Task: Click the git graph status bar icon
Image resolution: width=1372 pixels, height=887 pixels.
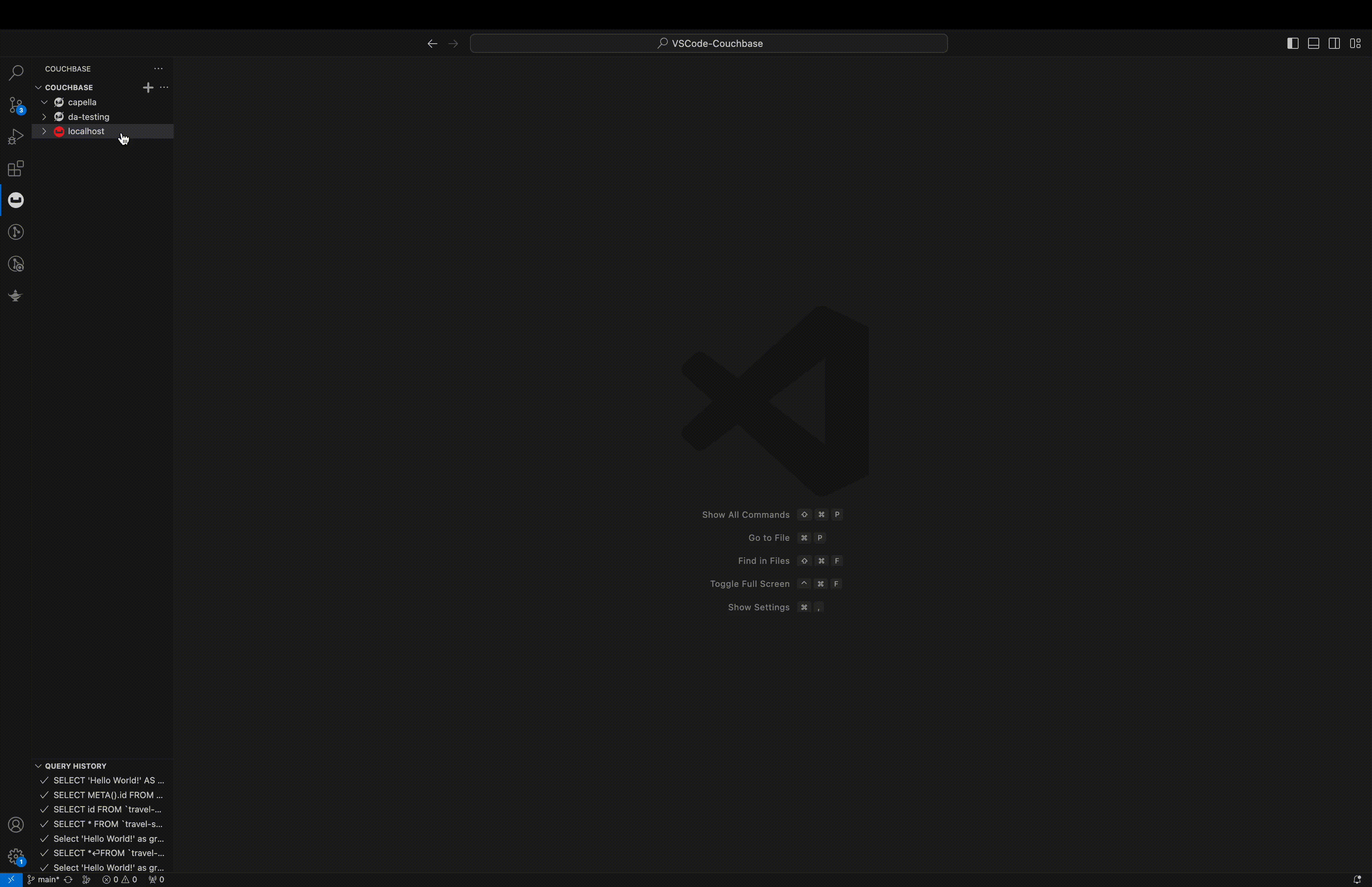Action: click(x=87, y=879)
